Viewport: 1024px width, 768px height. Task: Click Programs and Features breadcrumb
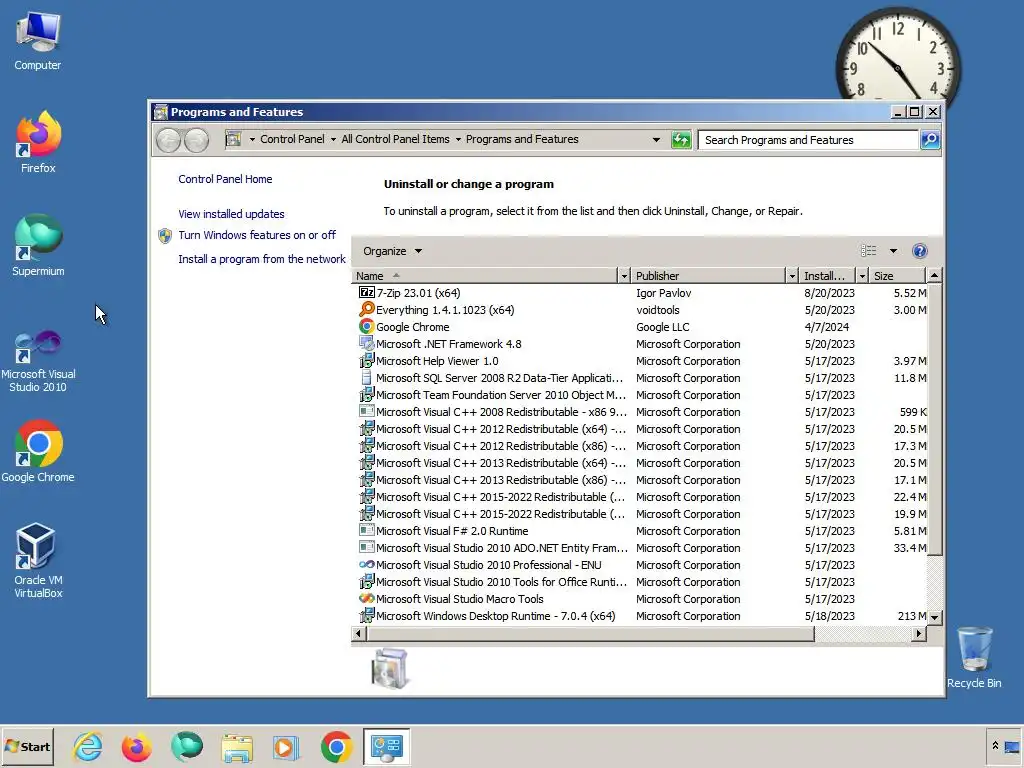(522, 139)
